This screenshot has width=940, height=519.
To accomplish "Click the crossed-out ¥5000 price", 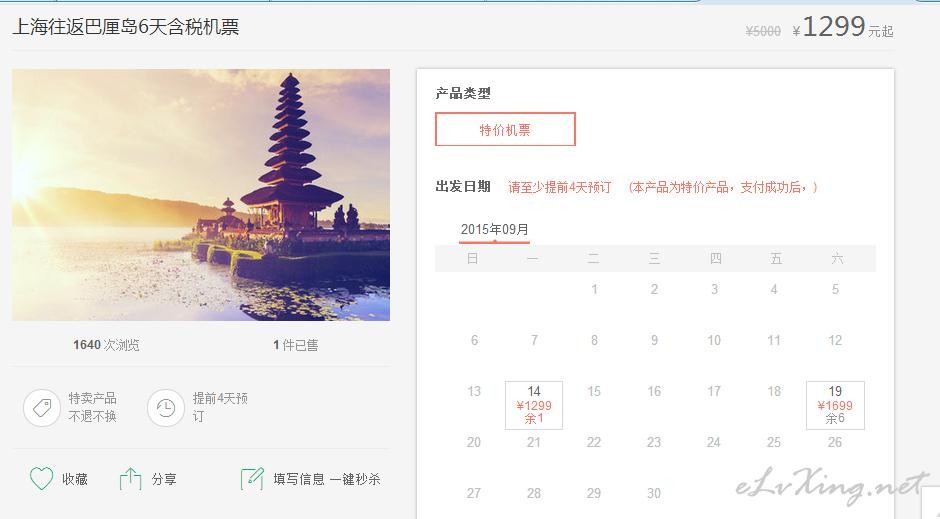I will (763, 31).
